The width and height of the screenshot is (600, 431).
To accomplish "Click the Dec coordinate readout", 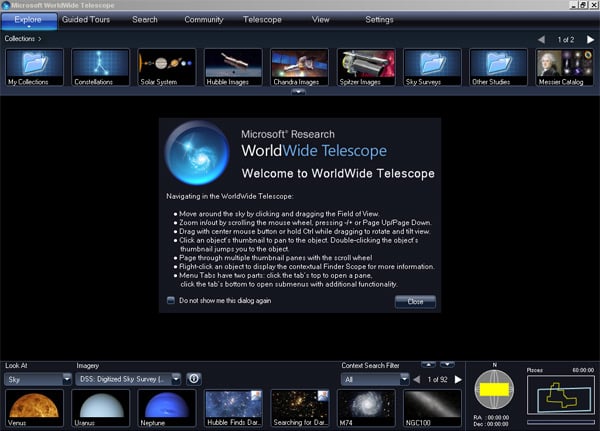I will tap(491, 424).
